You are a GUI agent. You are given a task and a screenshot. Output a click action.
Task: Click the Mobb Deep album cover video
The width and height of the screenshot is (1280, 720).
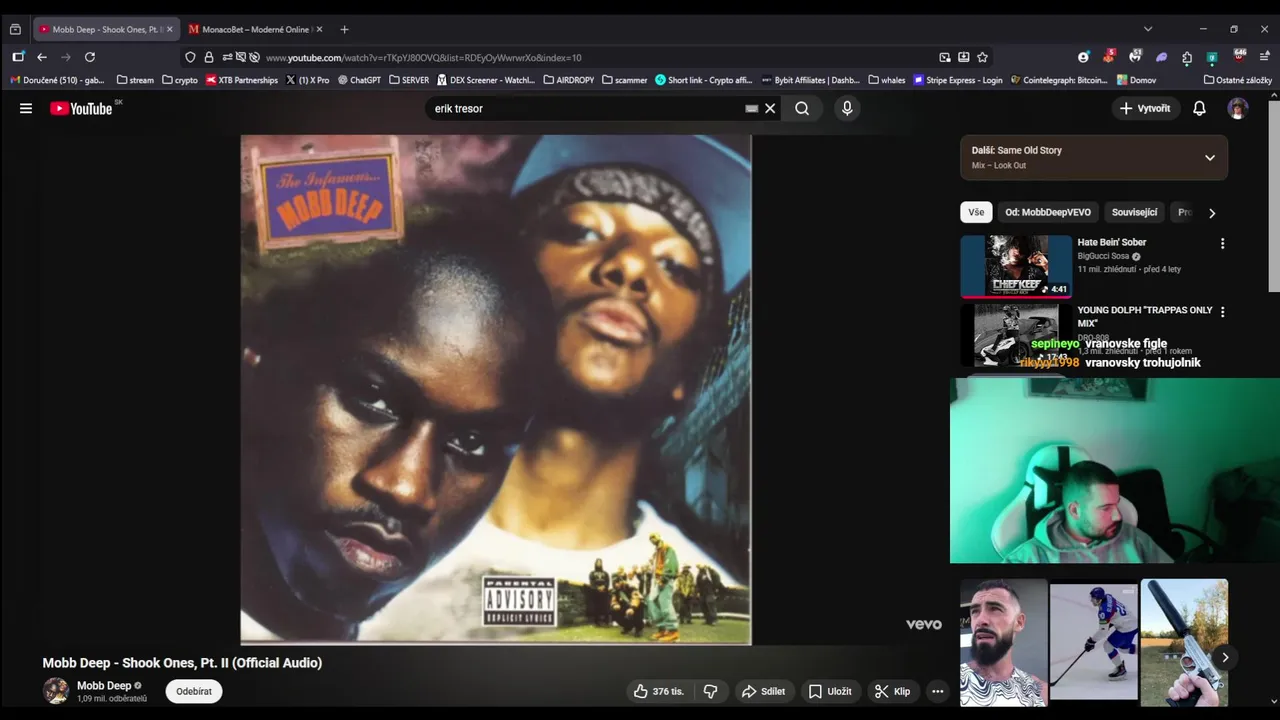[496, 390]
